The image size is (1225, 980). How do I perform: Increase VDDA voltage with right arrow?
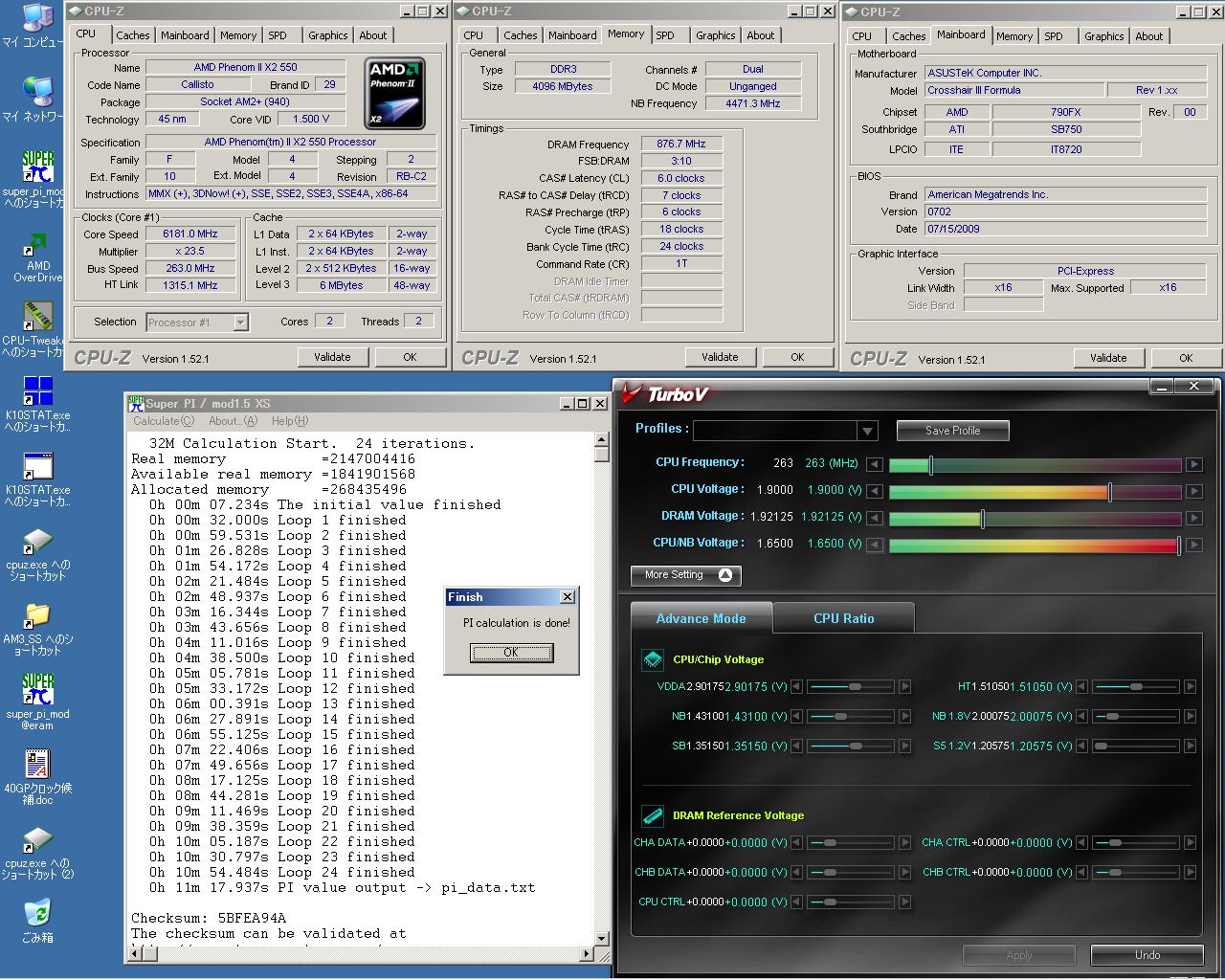point(904,686)
